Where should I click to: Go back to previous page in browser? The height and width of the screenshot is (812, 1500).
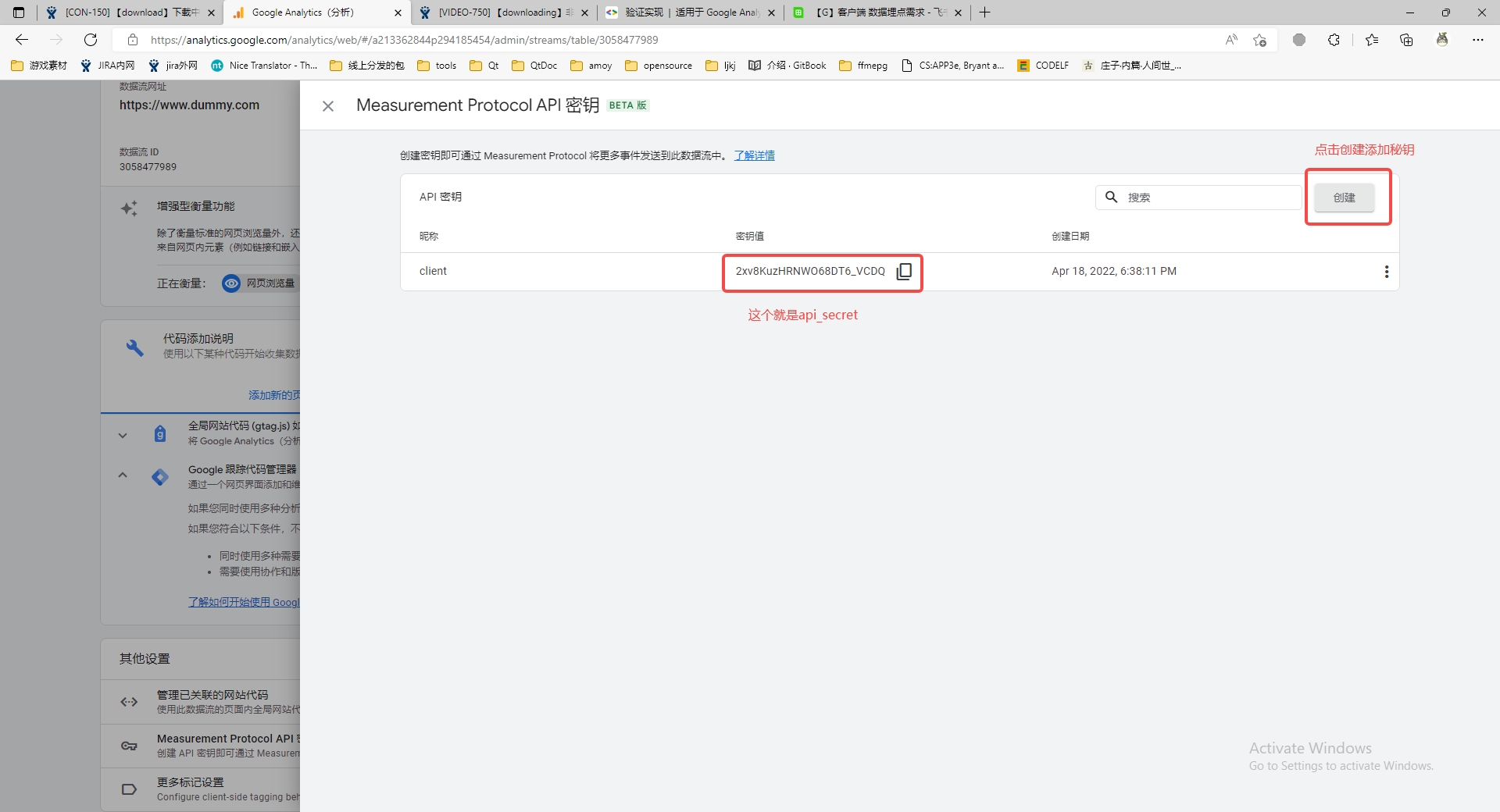click(22, 40)
